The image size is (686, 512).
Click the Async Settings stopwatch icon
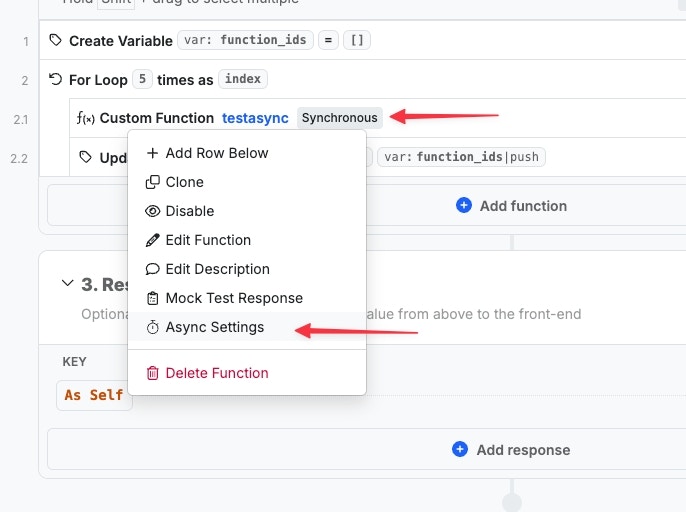click(x=153, y=327)
